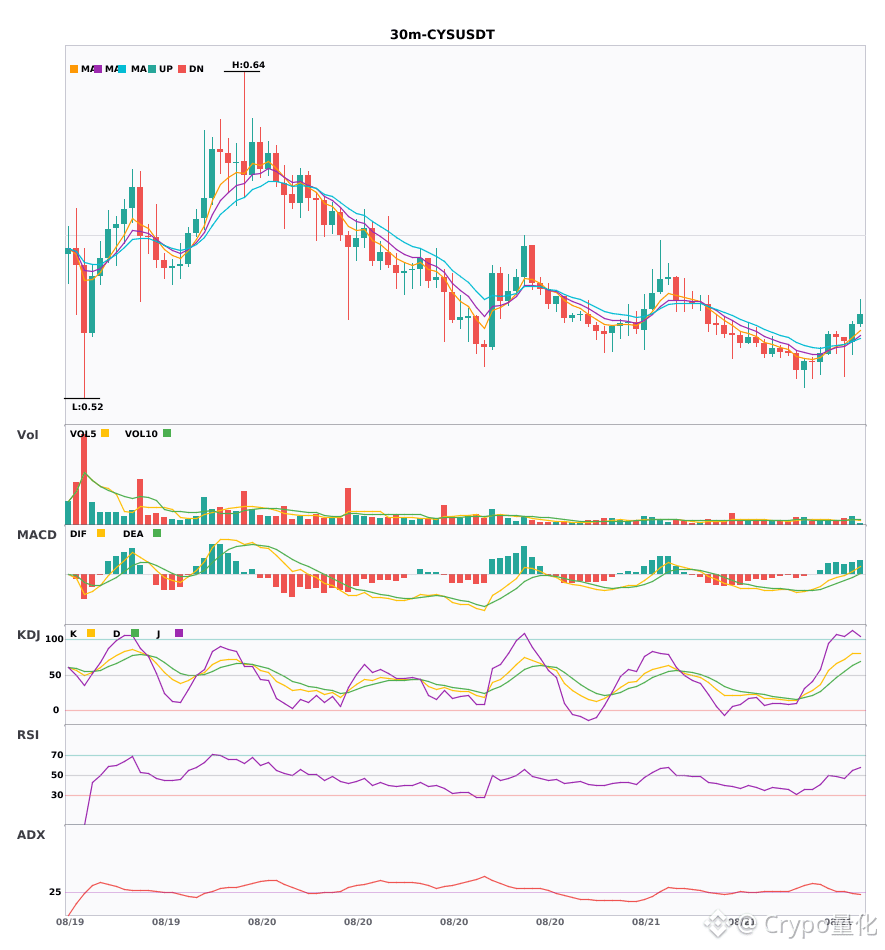Click the RSI axis value 70

[57, 755]
